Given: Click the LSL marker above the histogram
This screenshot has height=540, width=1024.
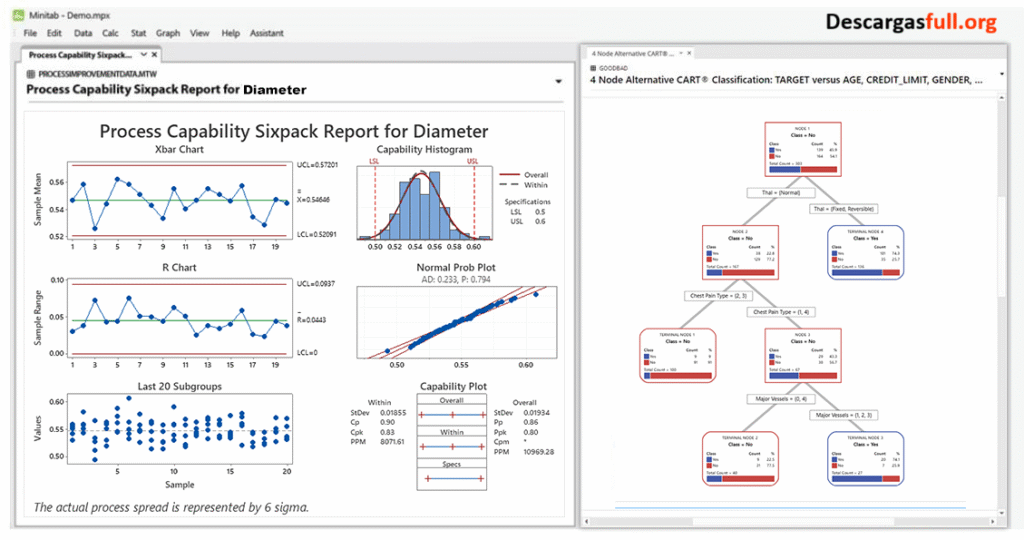Looking at the screenshot, I should [x=374, y=161].
